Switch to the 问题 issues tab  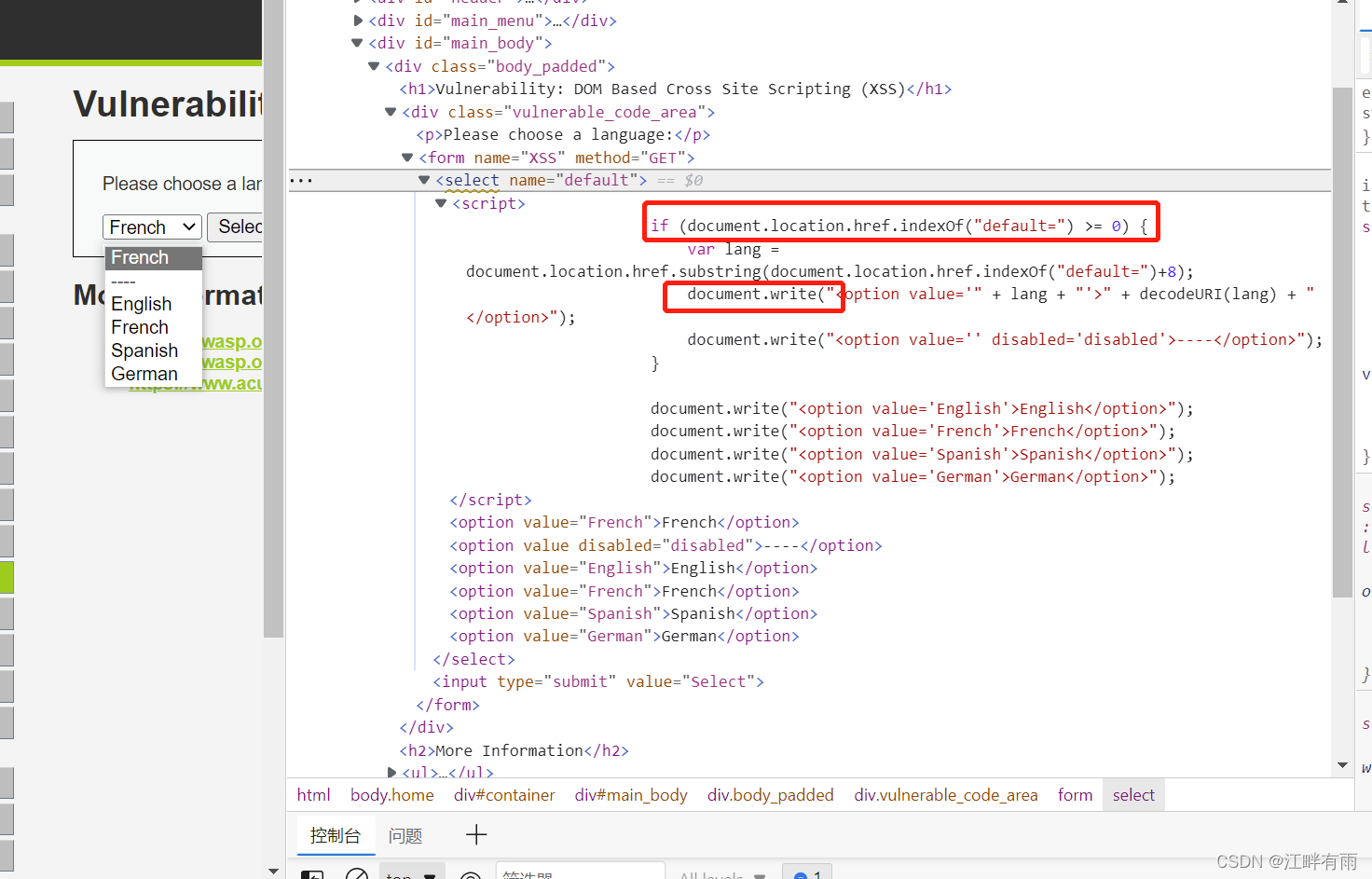(405, 835)
